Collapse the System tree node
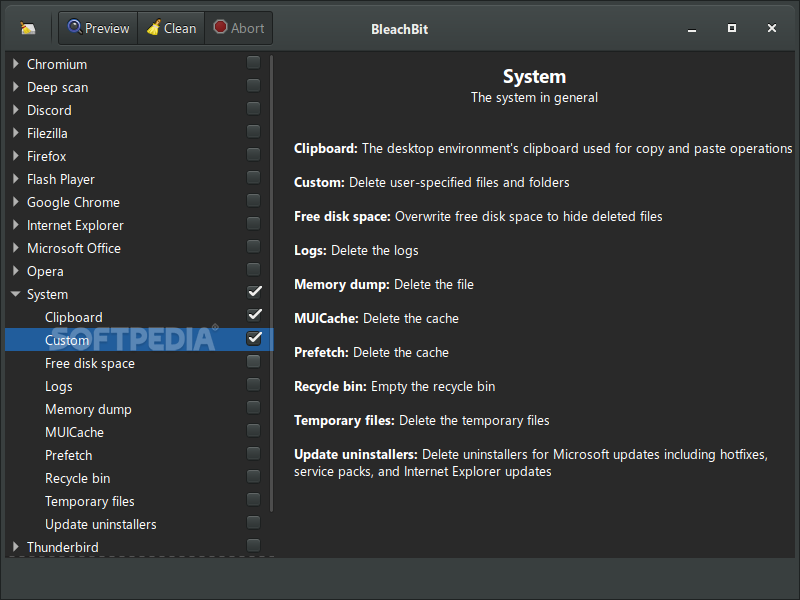The width and height of the screenshot is (800, 600). pos(15,294)
